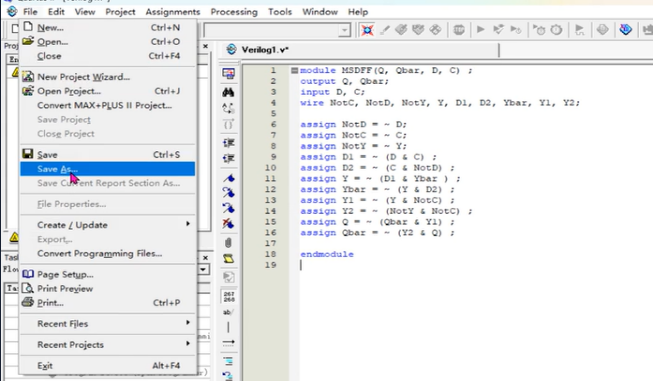The width and height of the screenshot is (653, 381).
Task: Select Print... in the File menu
Action: pos(108,302)
